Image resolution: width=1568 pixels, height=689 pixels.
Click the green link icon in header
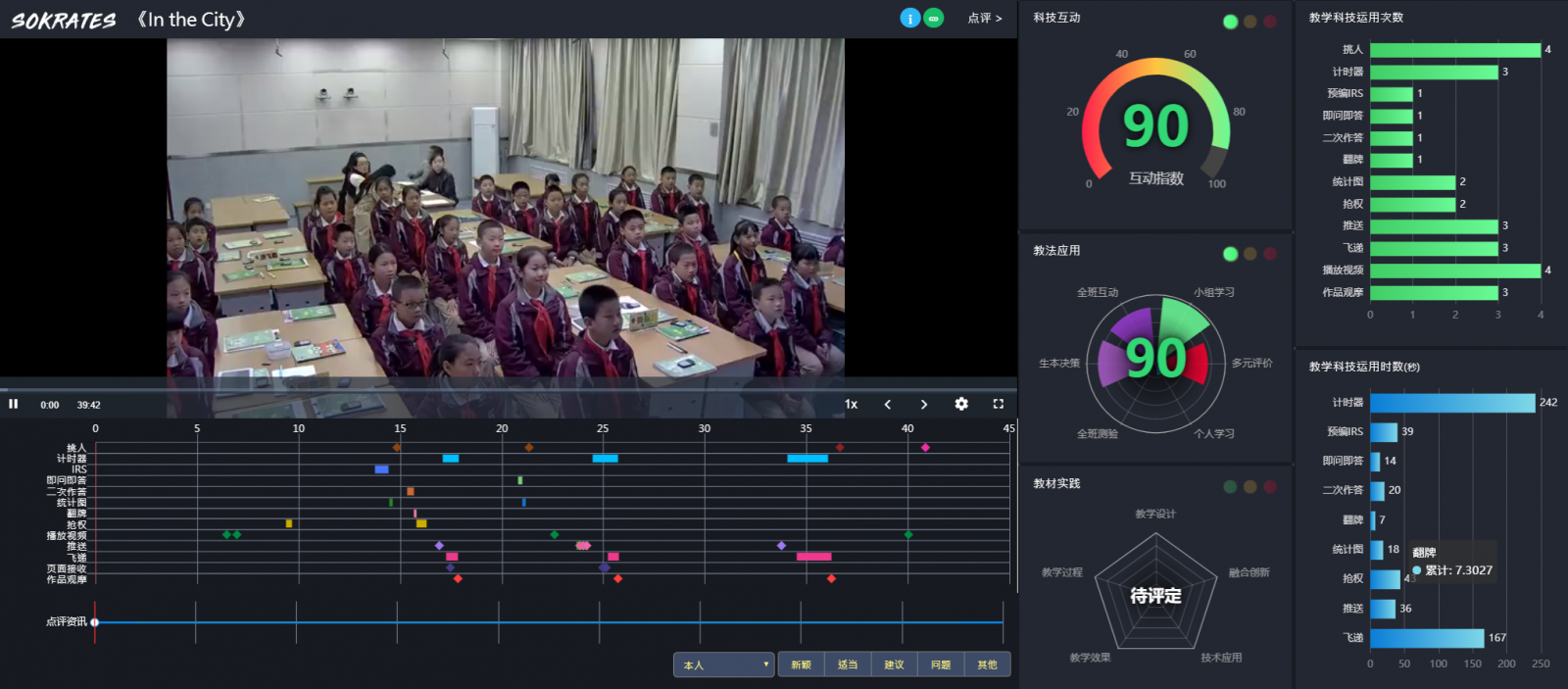coord(934,19)
